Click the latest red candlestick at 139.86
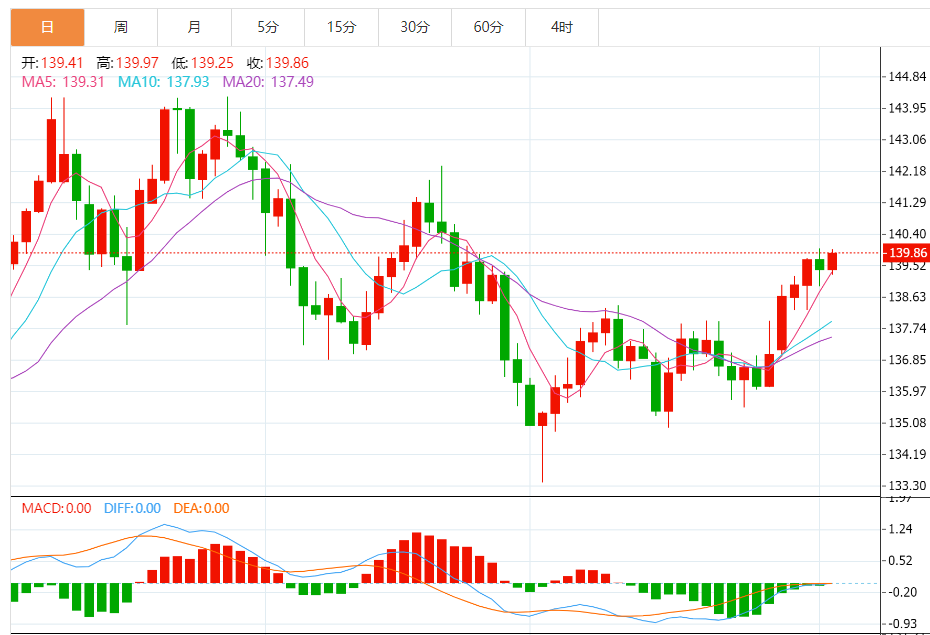 coord(832,261)
